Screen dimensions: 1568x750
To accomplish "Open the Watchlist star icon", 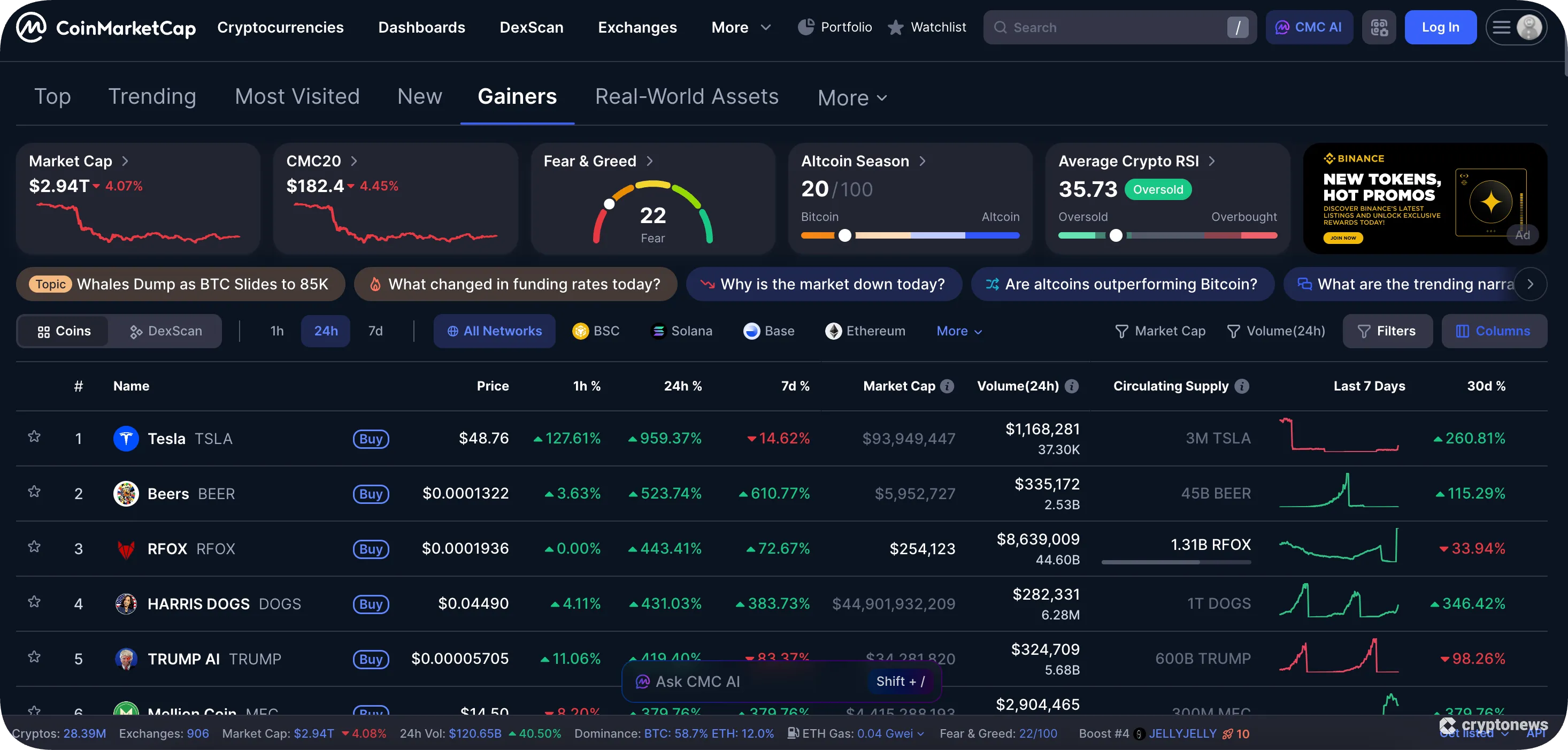I will (x=895, y=27).
